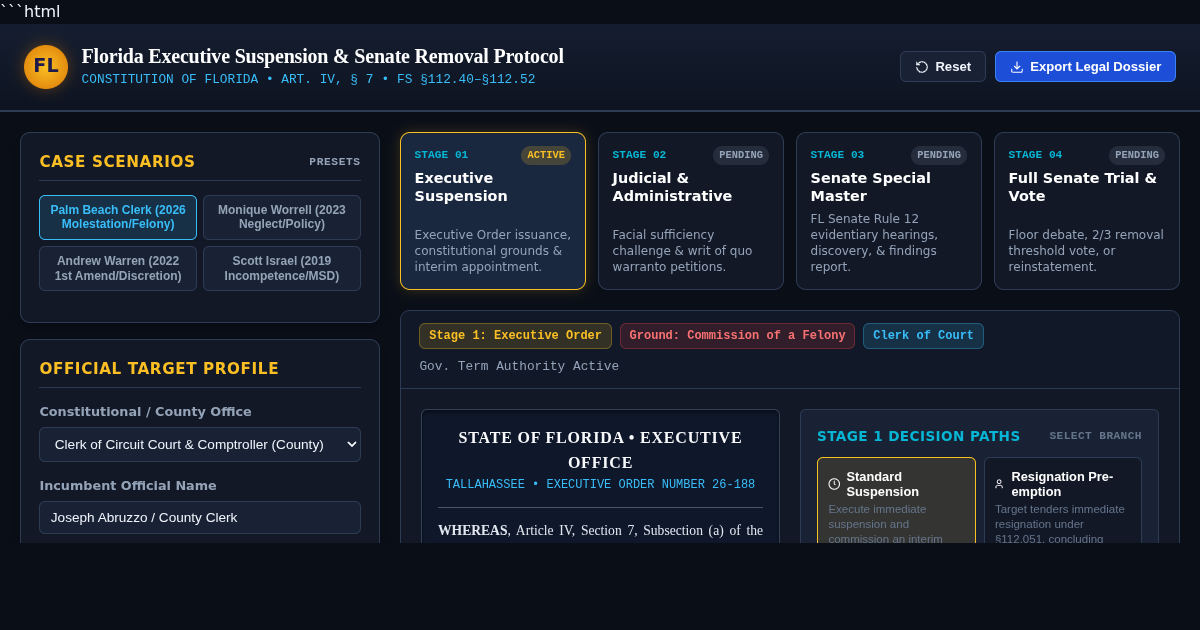The image size is (1200, 630).
Task: Reset the protocol
Action: tap(943, 67)
